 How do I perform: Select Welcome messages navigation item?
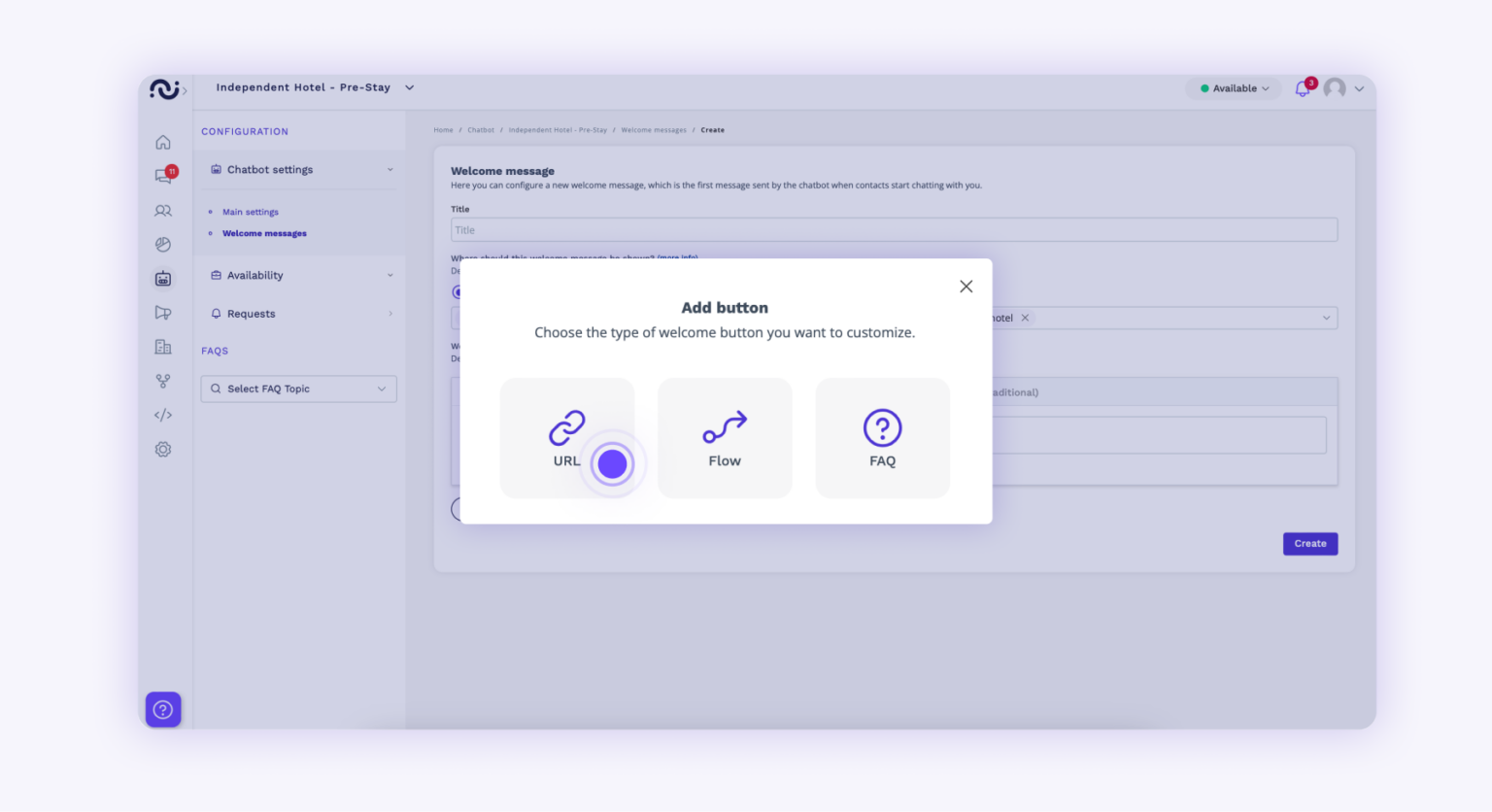pyautogui.click(x=263, y=233)
